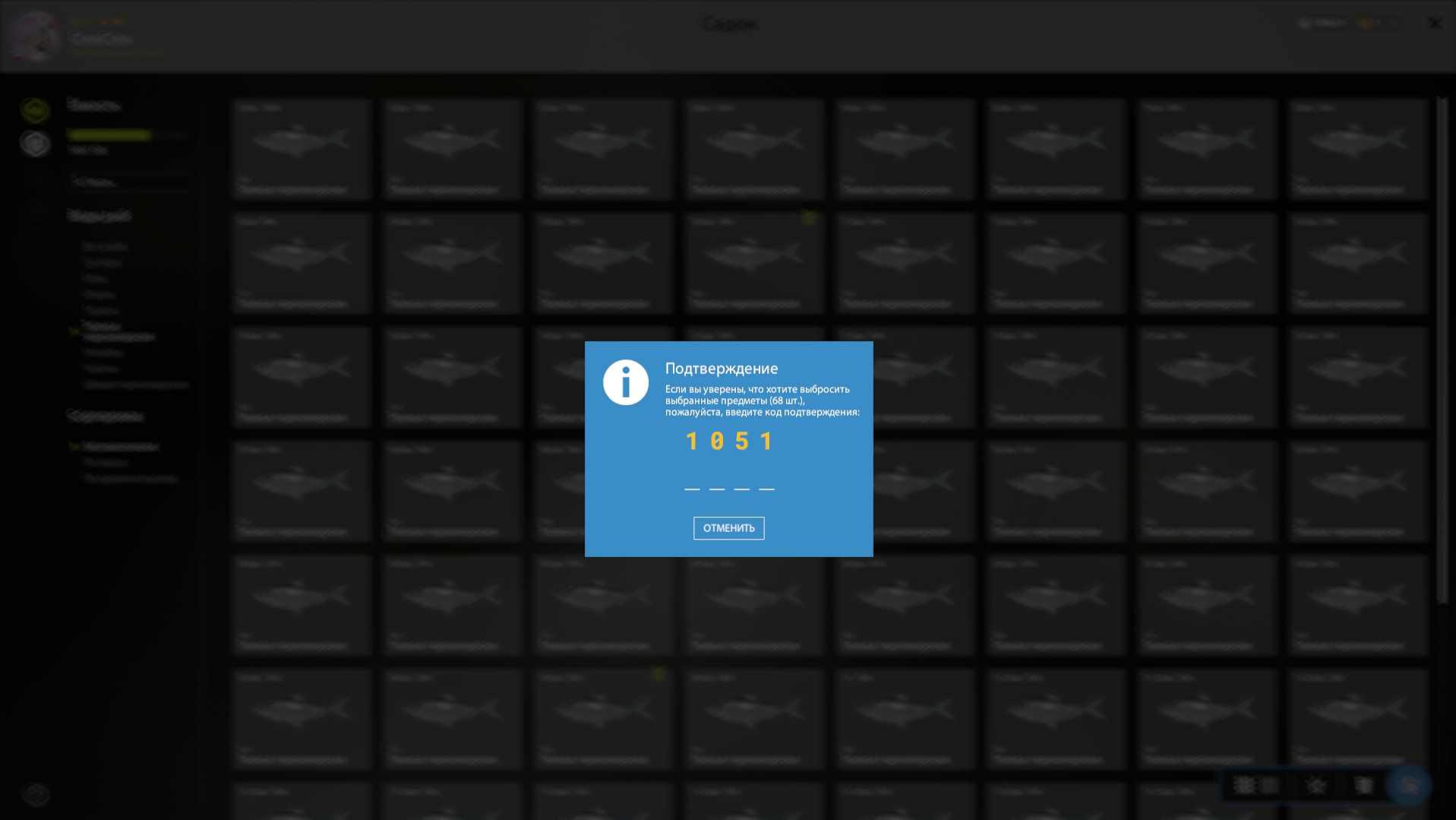Click the ОТМЕНИТЬ button in the dialog
The height and width of the screenshot is (820, 1456).
[728, 528]
